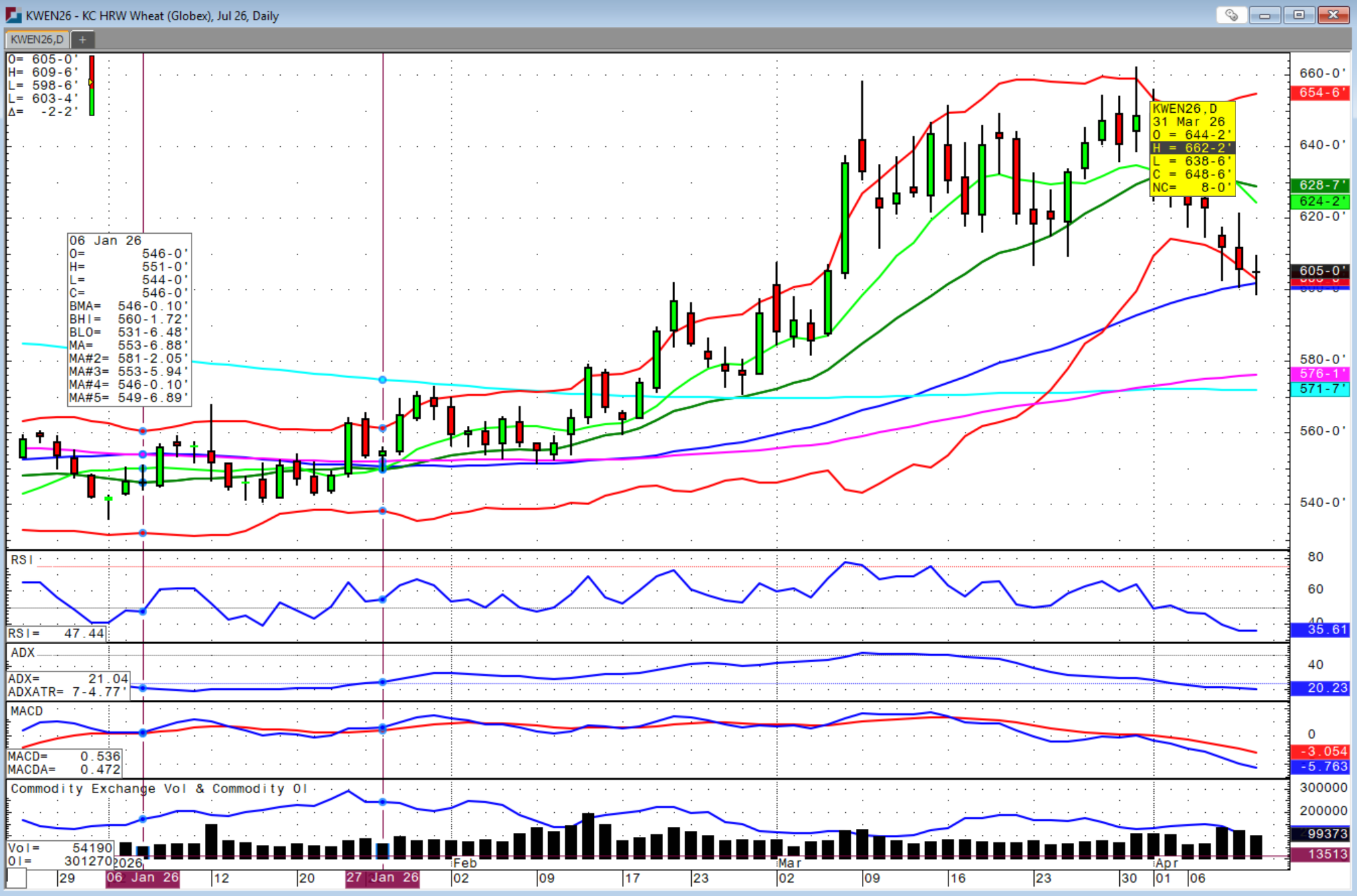
Task: Click the 27 Jan 26 date marker
Action: point(382,878)
